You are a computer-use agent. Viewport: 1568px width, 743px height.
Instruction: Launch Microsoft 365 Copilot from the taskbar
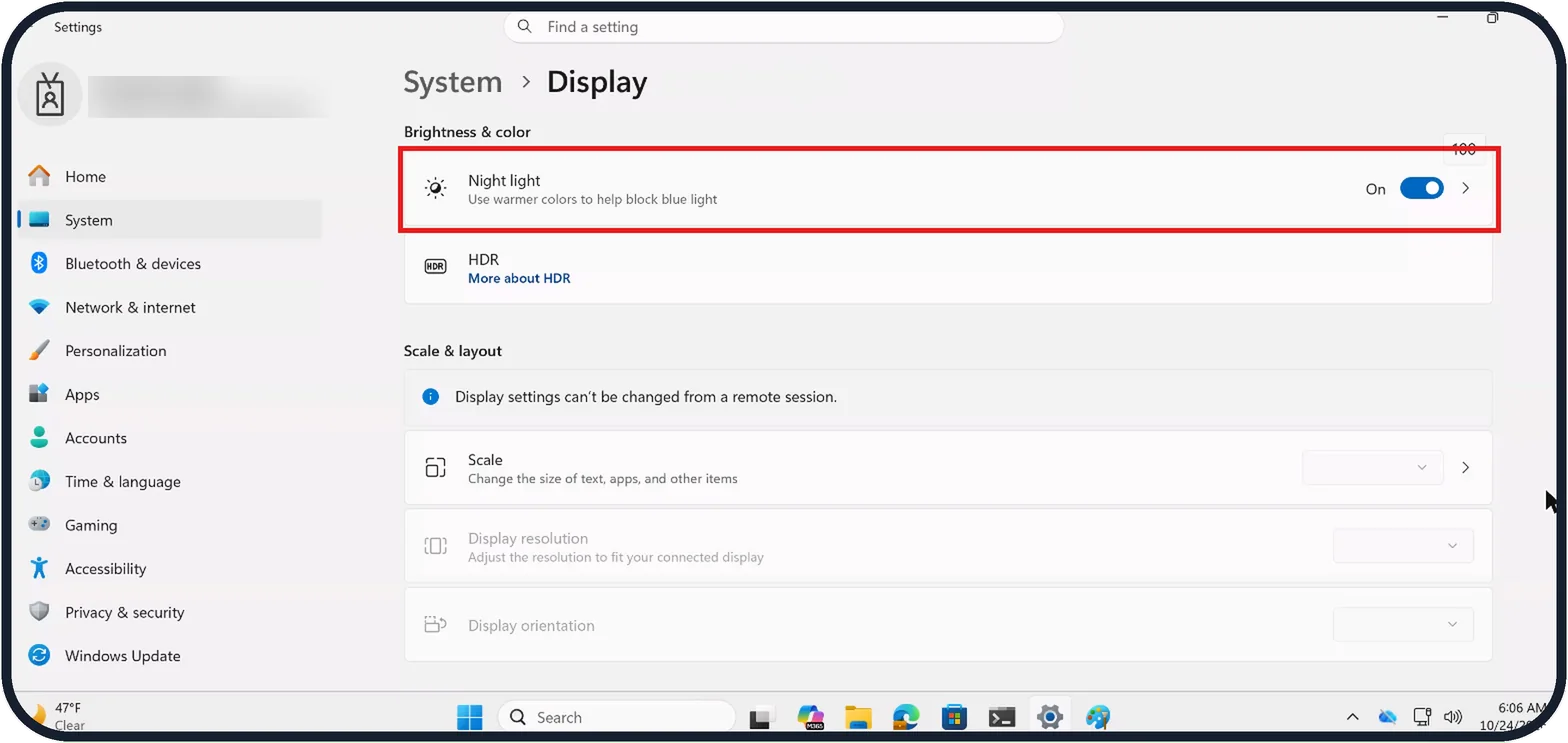(x=810, y=717)
